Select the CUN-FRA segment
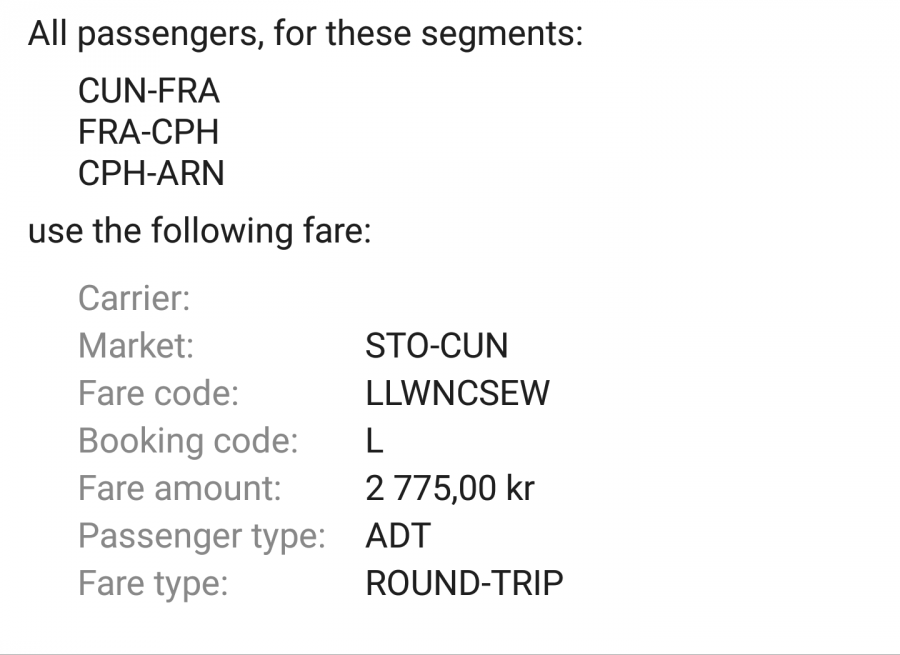Viewport: 900px width, 655px height. pos(147,93)
